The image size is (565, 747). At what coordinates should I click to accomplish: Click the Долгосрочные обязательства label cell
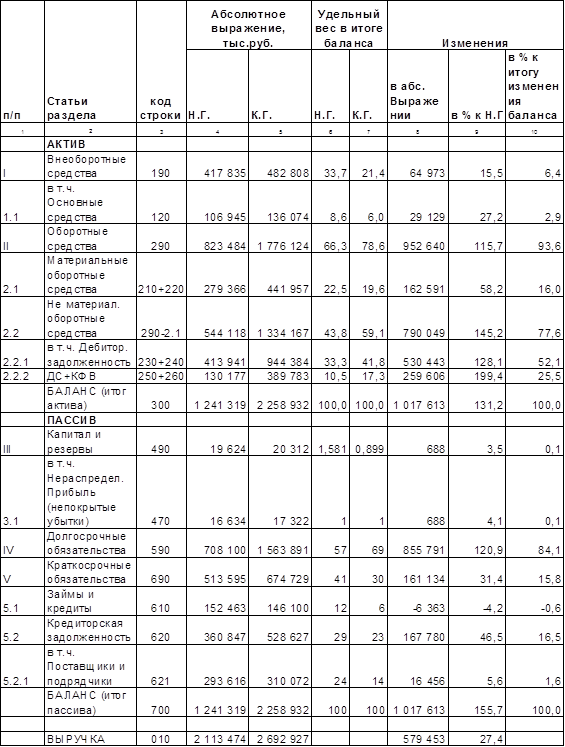(91, 543)
